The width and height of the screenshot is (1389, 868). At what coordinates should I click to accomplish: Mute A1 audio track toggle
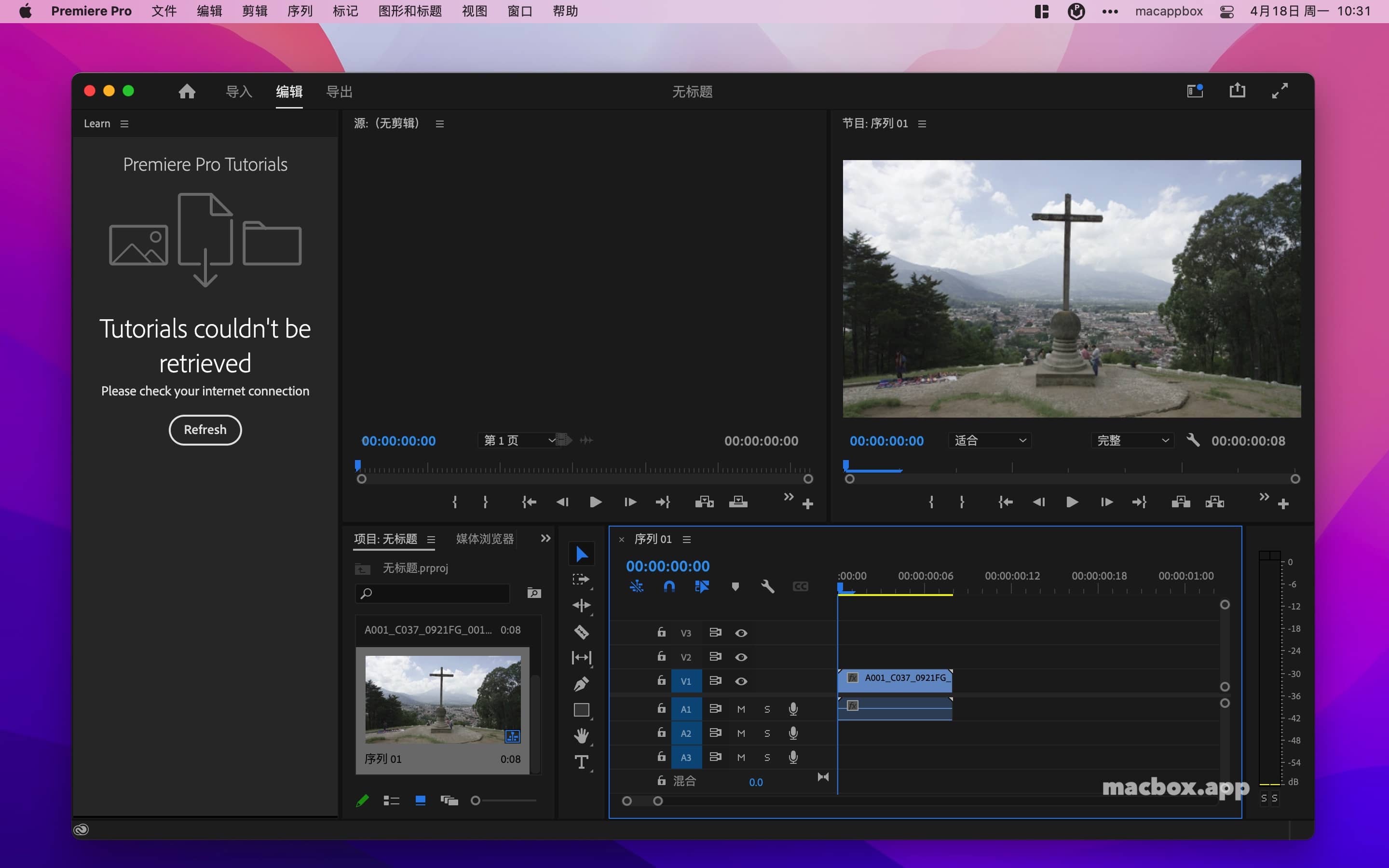point(740,708)
